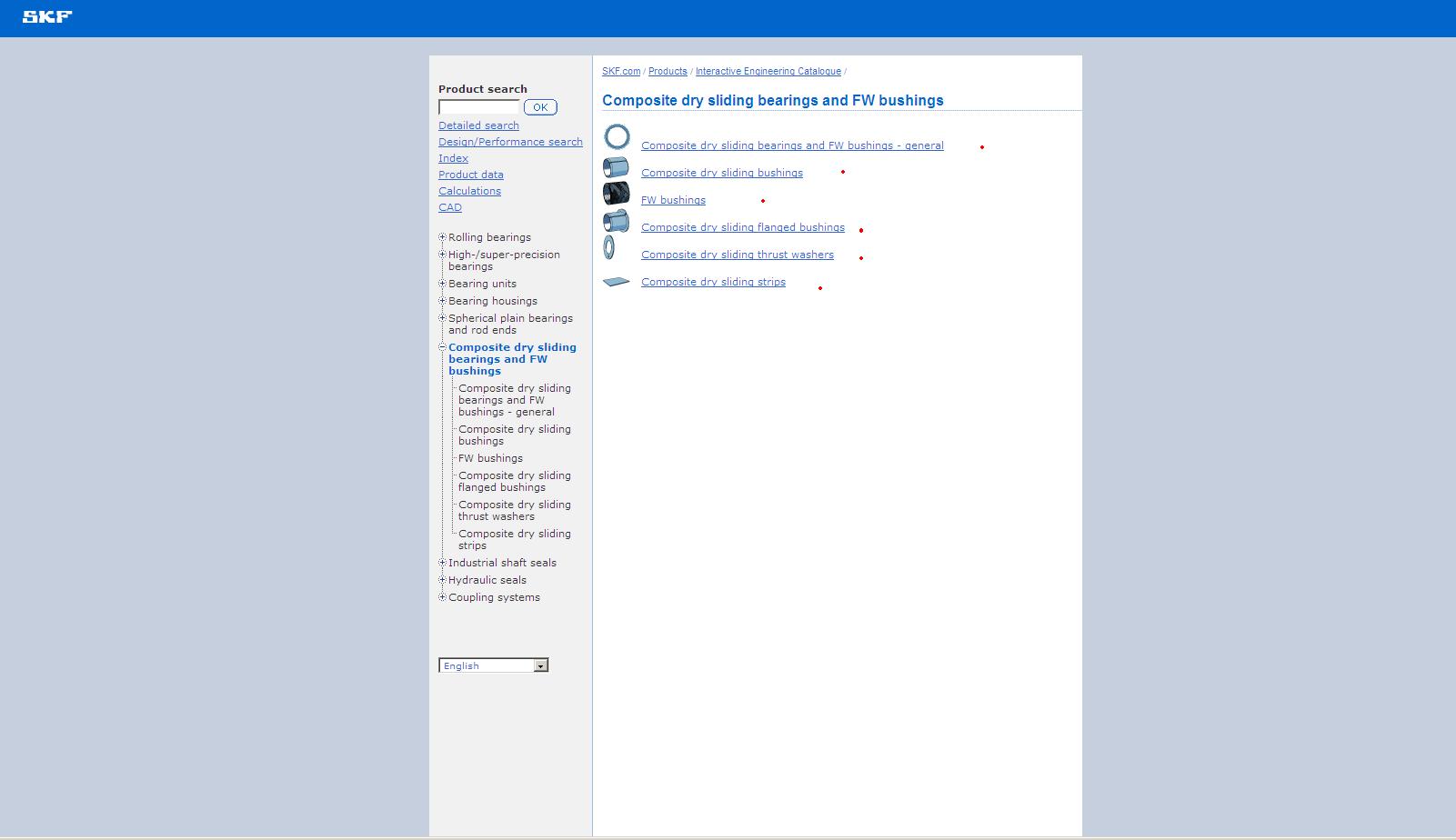Click the thrust washer icon
1456x840 pixels.
click(x=609, y=247)
